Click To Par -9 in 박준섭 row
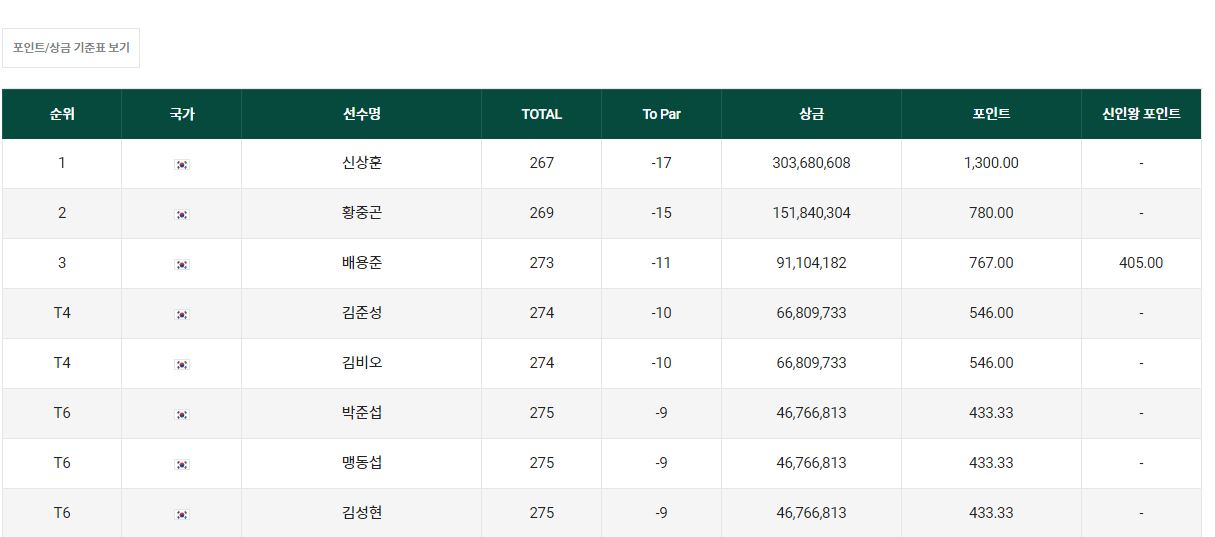The width and height of the screenshot is (1215, 537). [x=661, y=413]
